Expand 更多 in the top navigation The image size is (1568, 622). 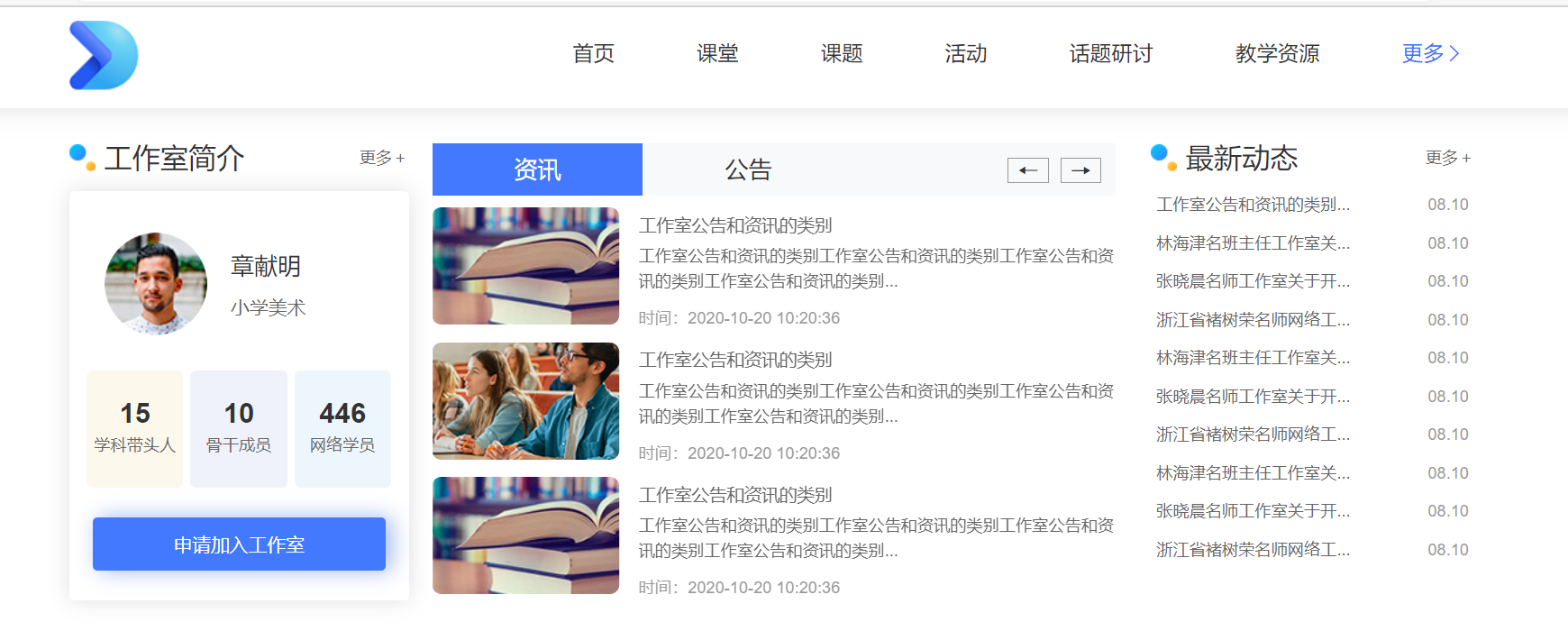[1430, 54]
